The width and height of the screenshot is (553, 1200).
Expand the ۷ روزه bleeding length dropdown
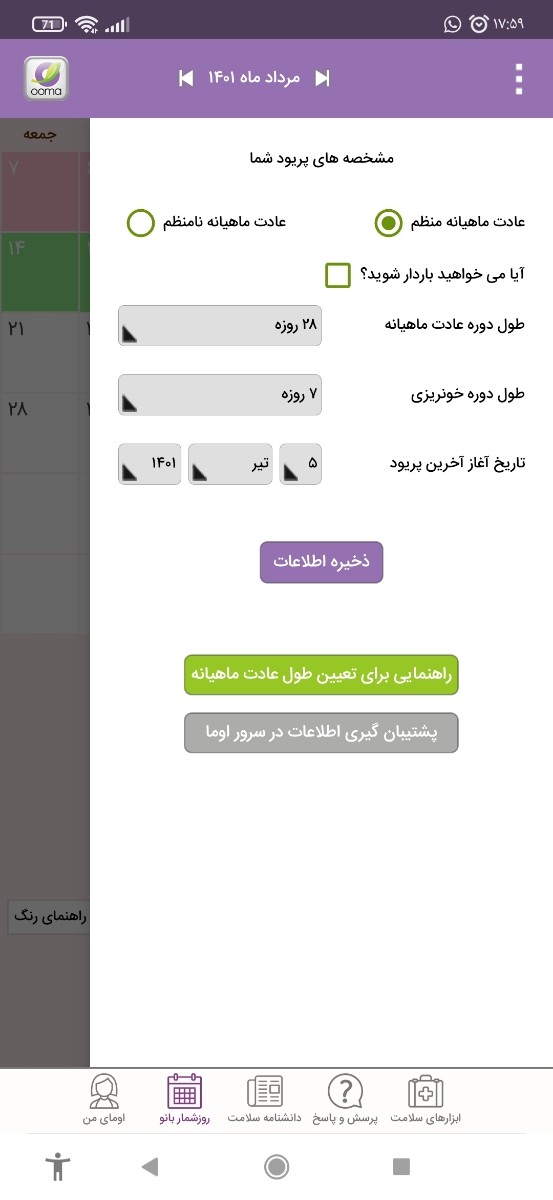coord(220,394)
